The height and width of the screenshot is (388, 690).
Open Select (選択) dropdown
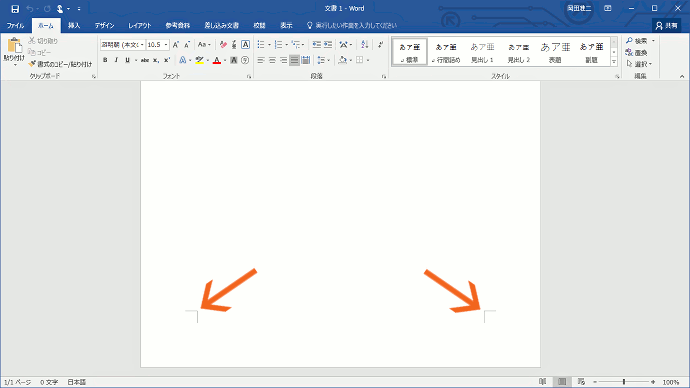click(x=639, y=64)
